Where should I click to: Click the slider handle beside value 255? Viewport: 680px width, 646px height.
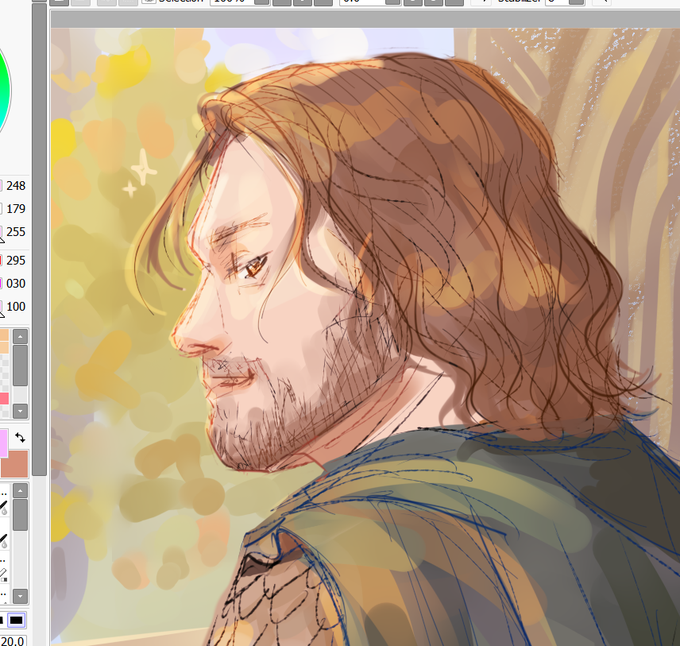click(x=1, y=240)
